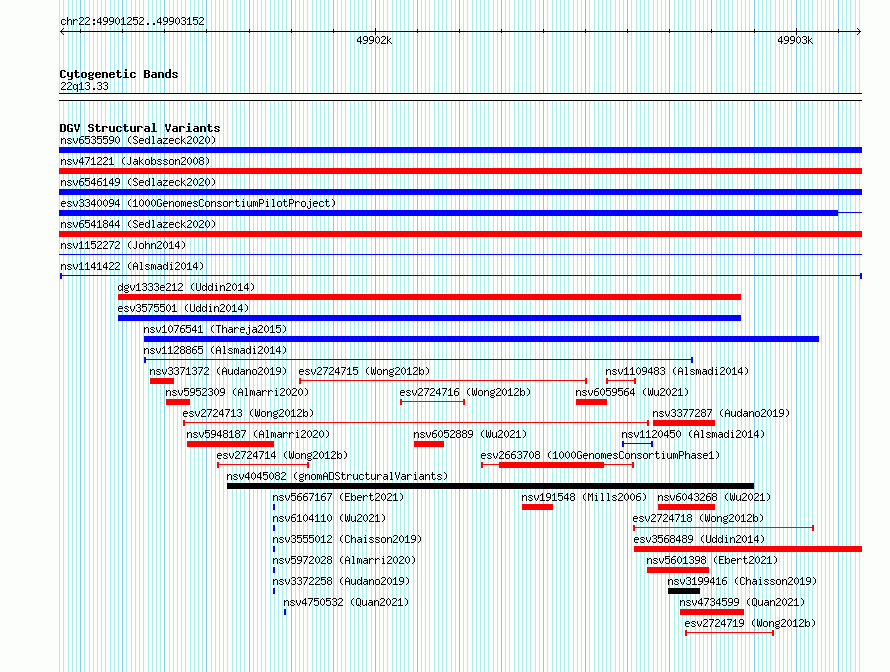Open nsv6104110 (Wu2021) label
The image size is (890, 672).
point(329,518)
